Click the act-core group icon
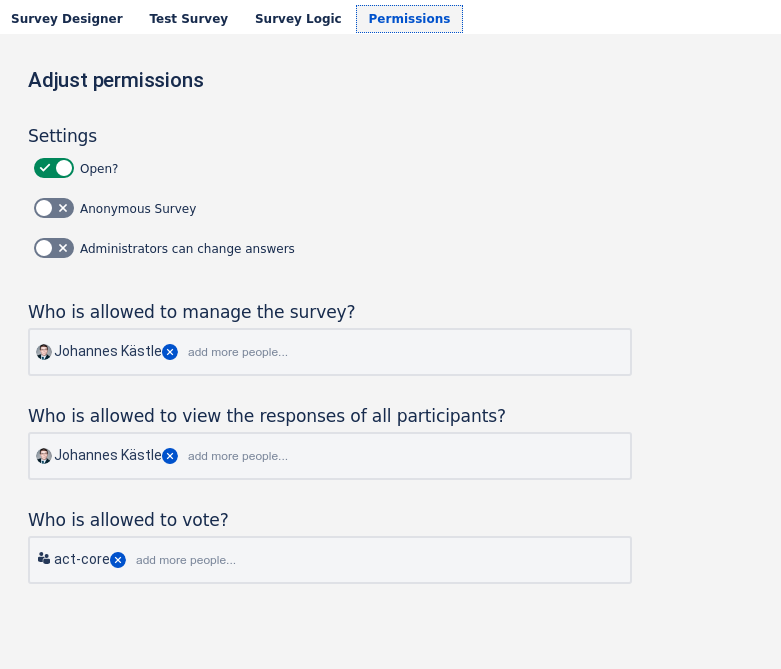Viewport: 781px width, 669px height. click(44, 559)
